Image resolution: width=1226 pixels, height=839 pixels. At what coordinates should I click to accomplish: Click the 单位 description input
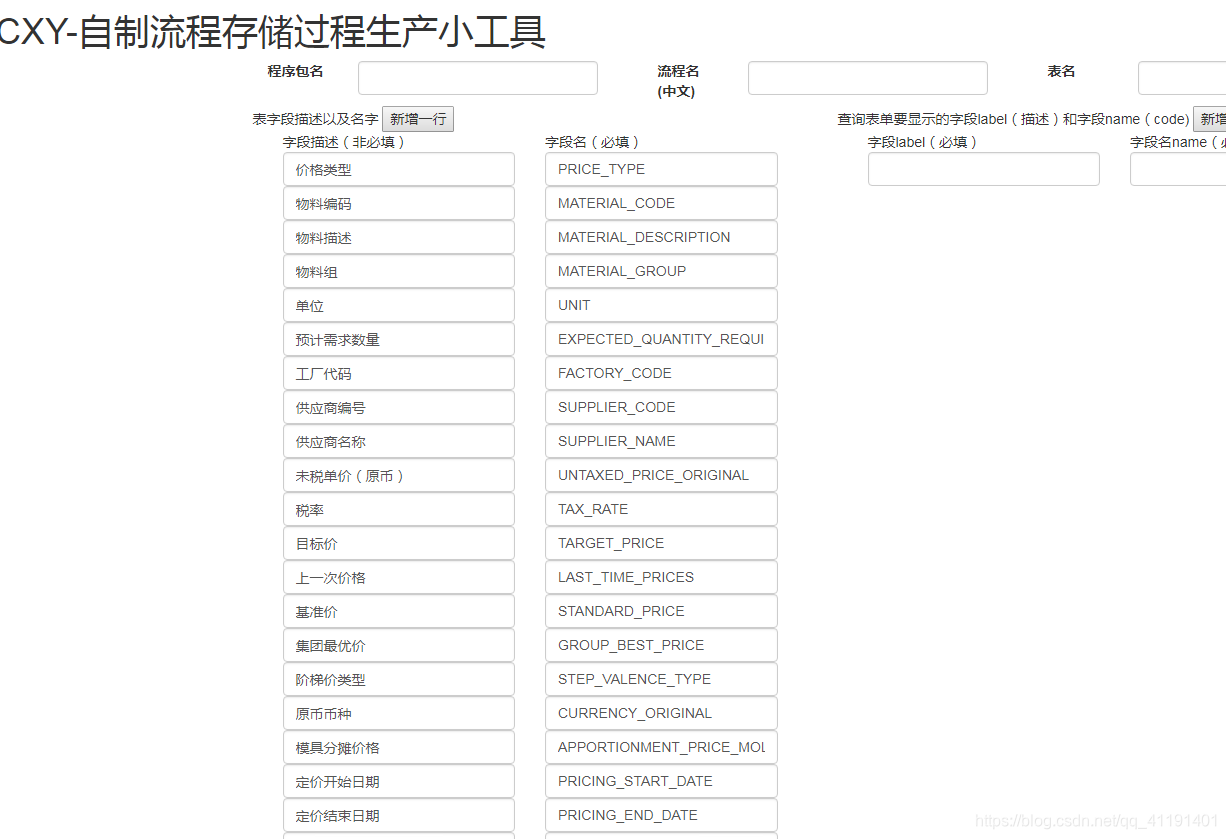pyautogui.click(x=399, y=305)
